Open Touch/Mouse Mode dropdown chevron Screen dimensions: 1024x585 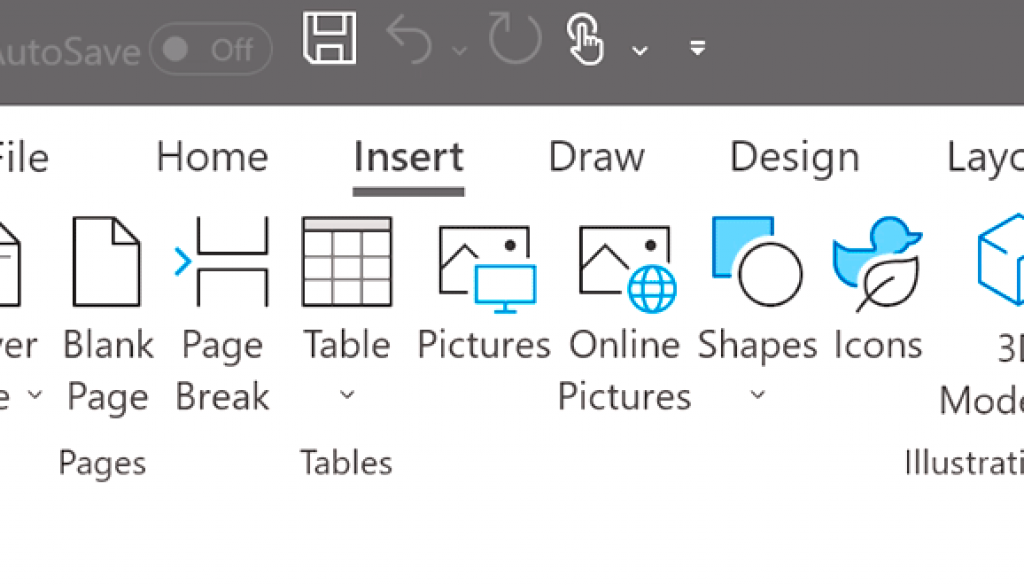640,50
